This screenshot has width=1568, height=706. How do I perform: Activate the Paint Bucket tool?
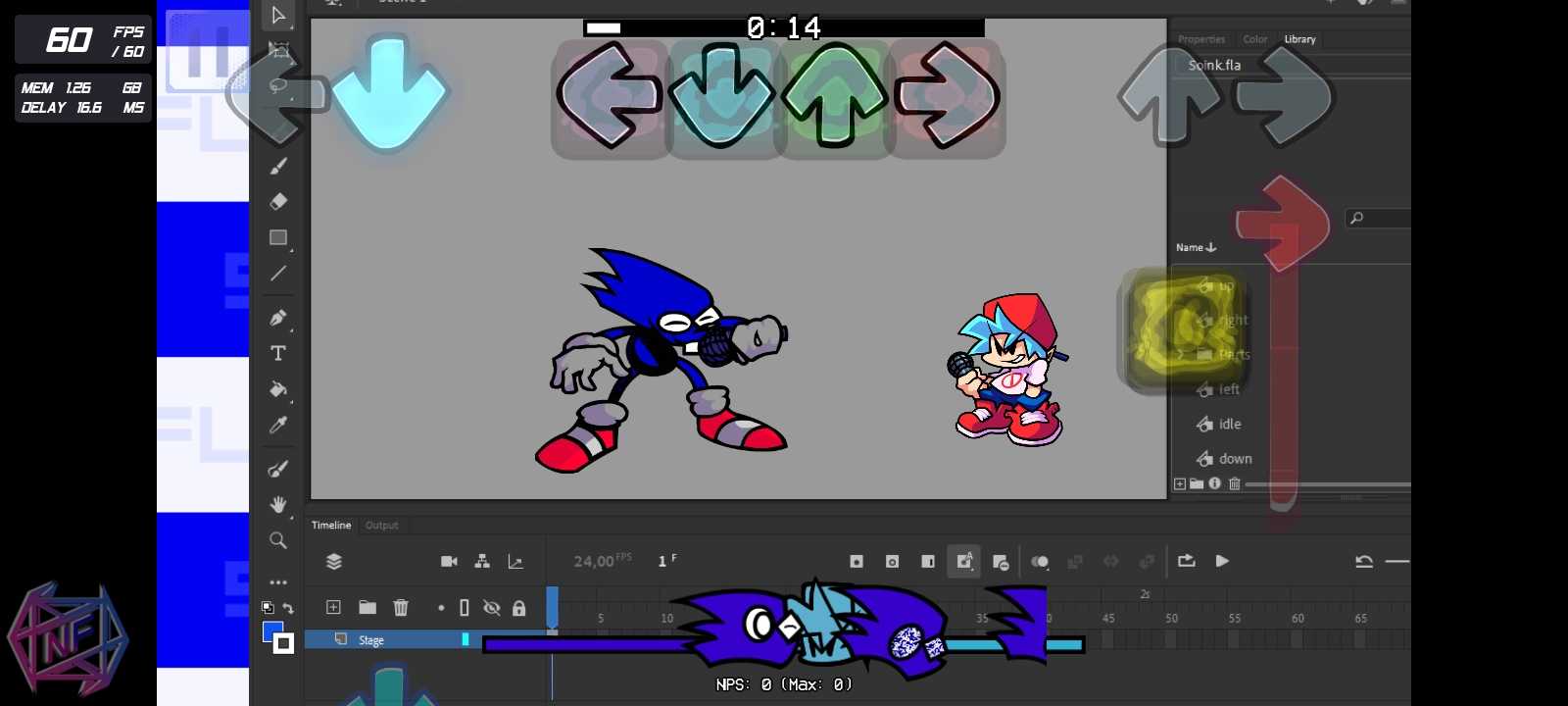(278, 389)
